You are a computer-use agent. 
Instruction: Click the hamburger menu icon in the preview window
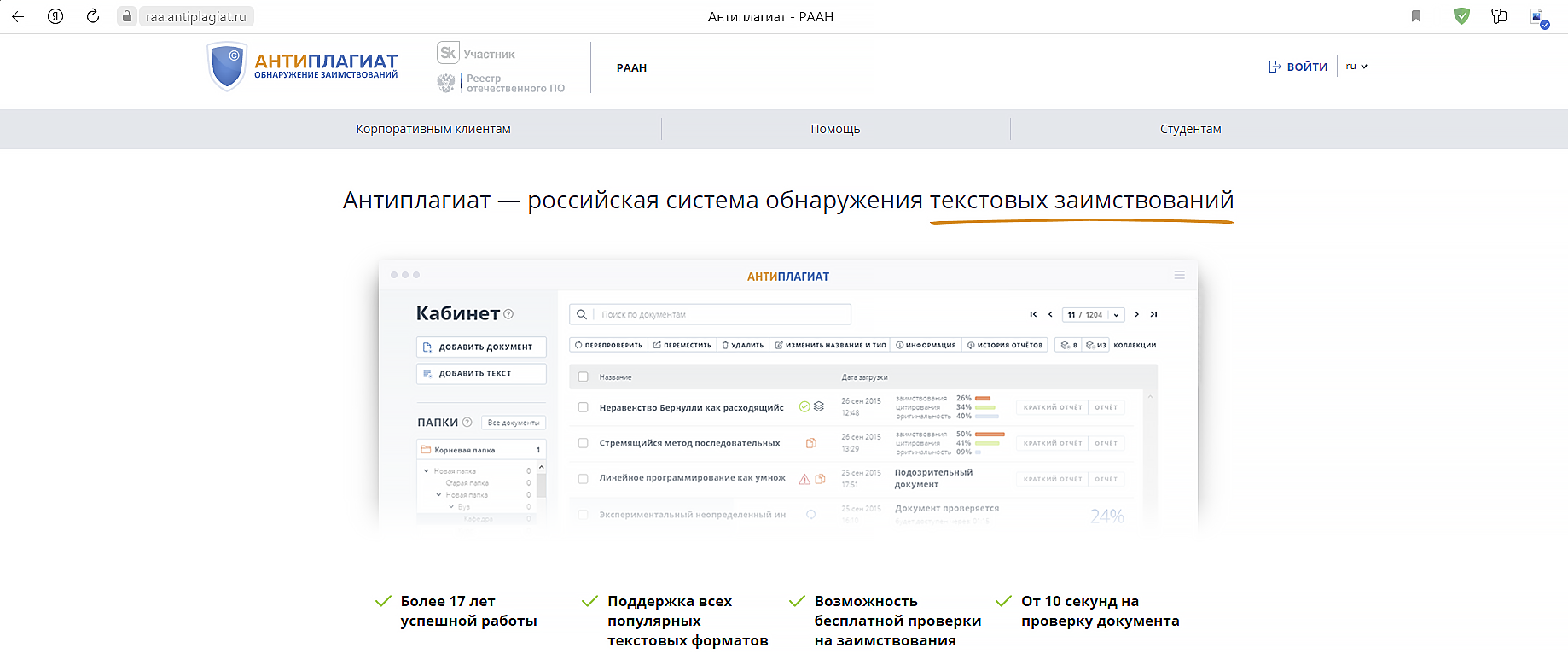point(1179,275)
